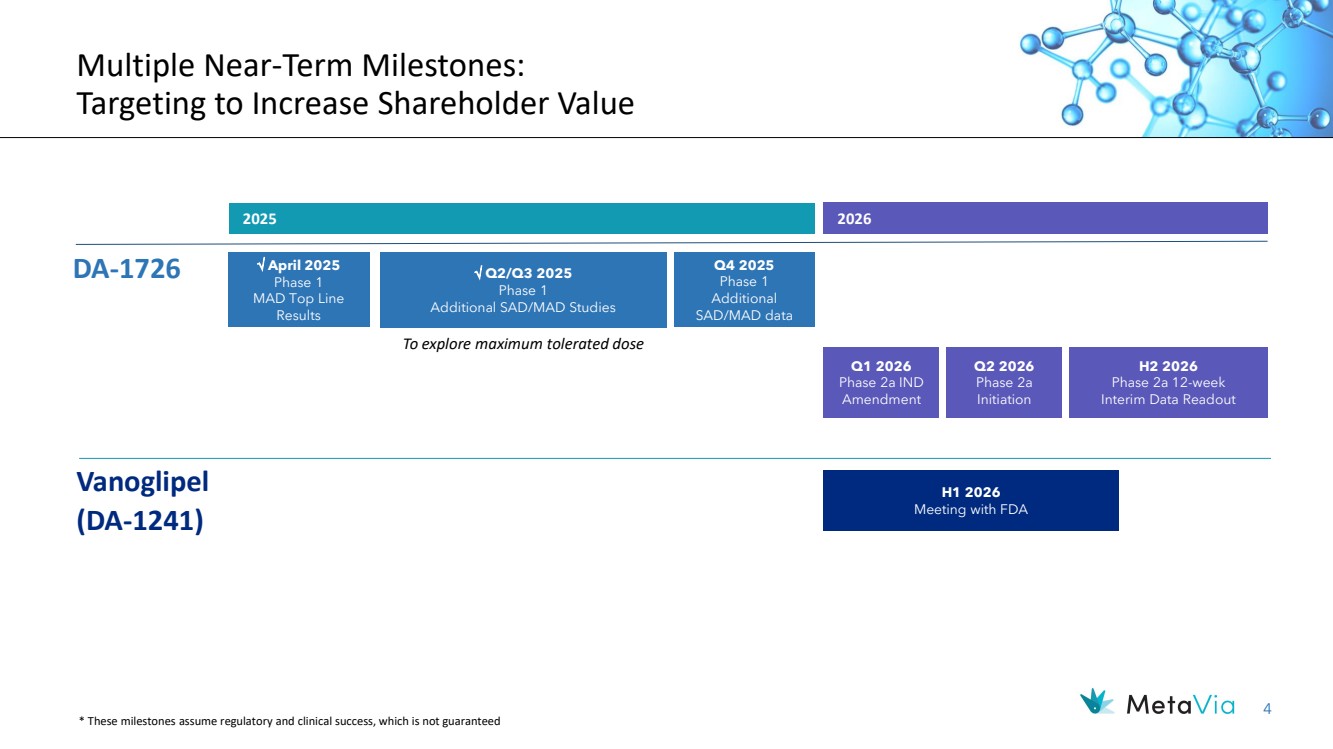Viewport: 1333px width, 749px height.
Task: Click the Q4 2025 Additional SAD/MAD data box
Action: 744,290
